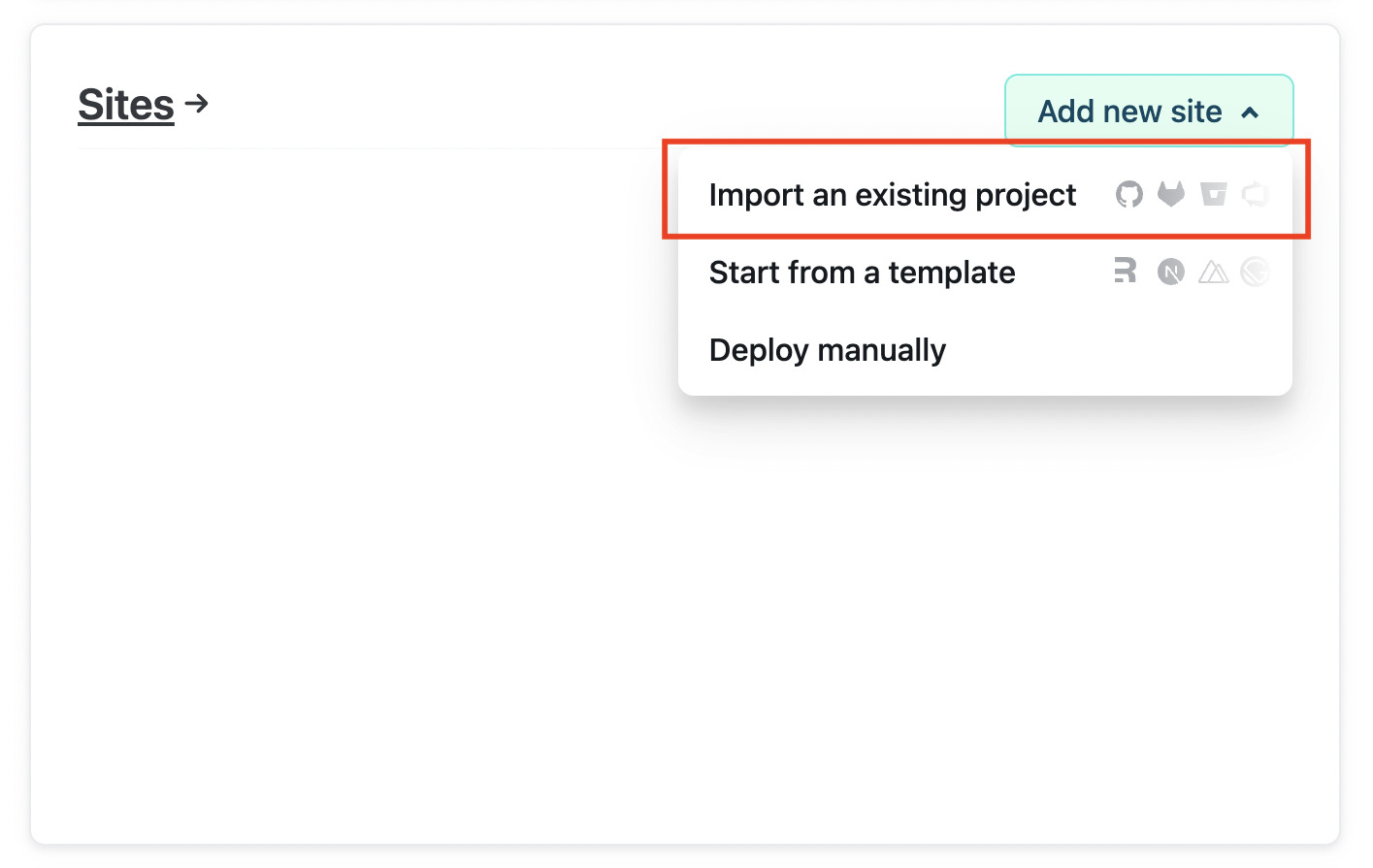Screen dimensions: 1373x868
Task: Collapse menu using Add new site chevron
Action: pos(1250,113)
